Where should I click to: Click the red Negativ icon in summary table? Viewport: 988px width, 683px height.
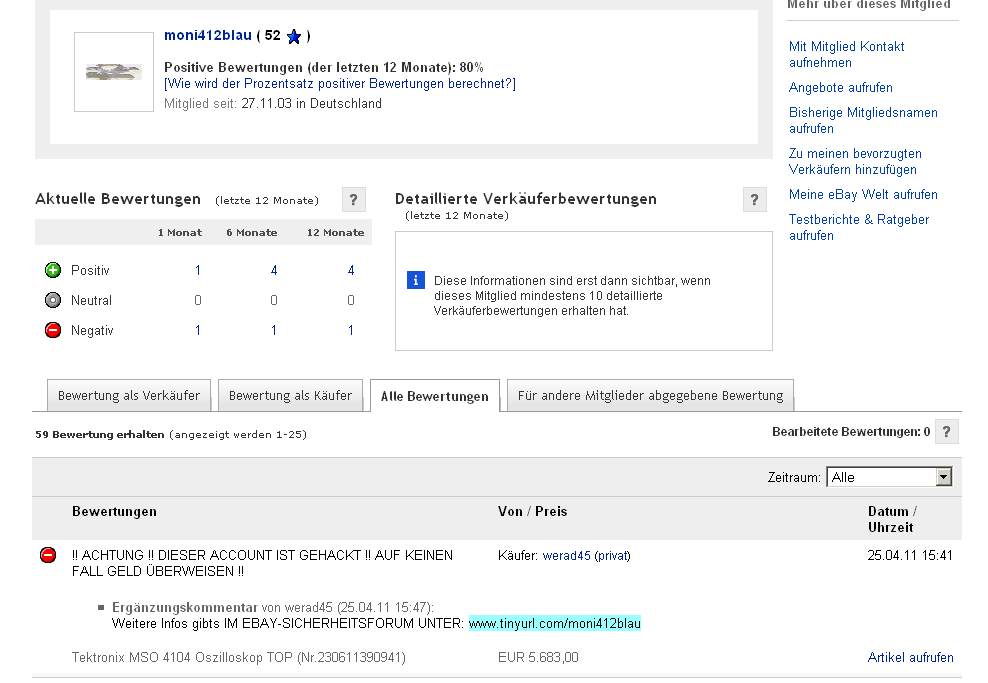53,330
